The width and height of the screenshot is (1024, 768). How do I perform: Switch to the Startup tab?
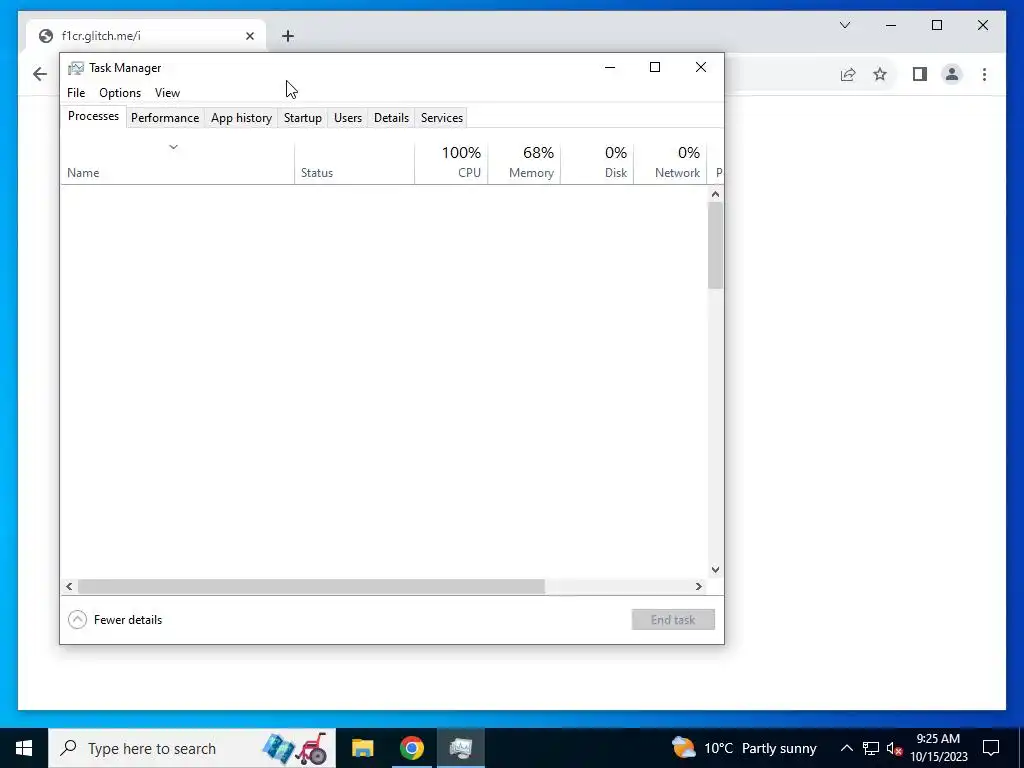pos(302,118)
